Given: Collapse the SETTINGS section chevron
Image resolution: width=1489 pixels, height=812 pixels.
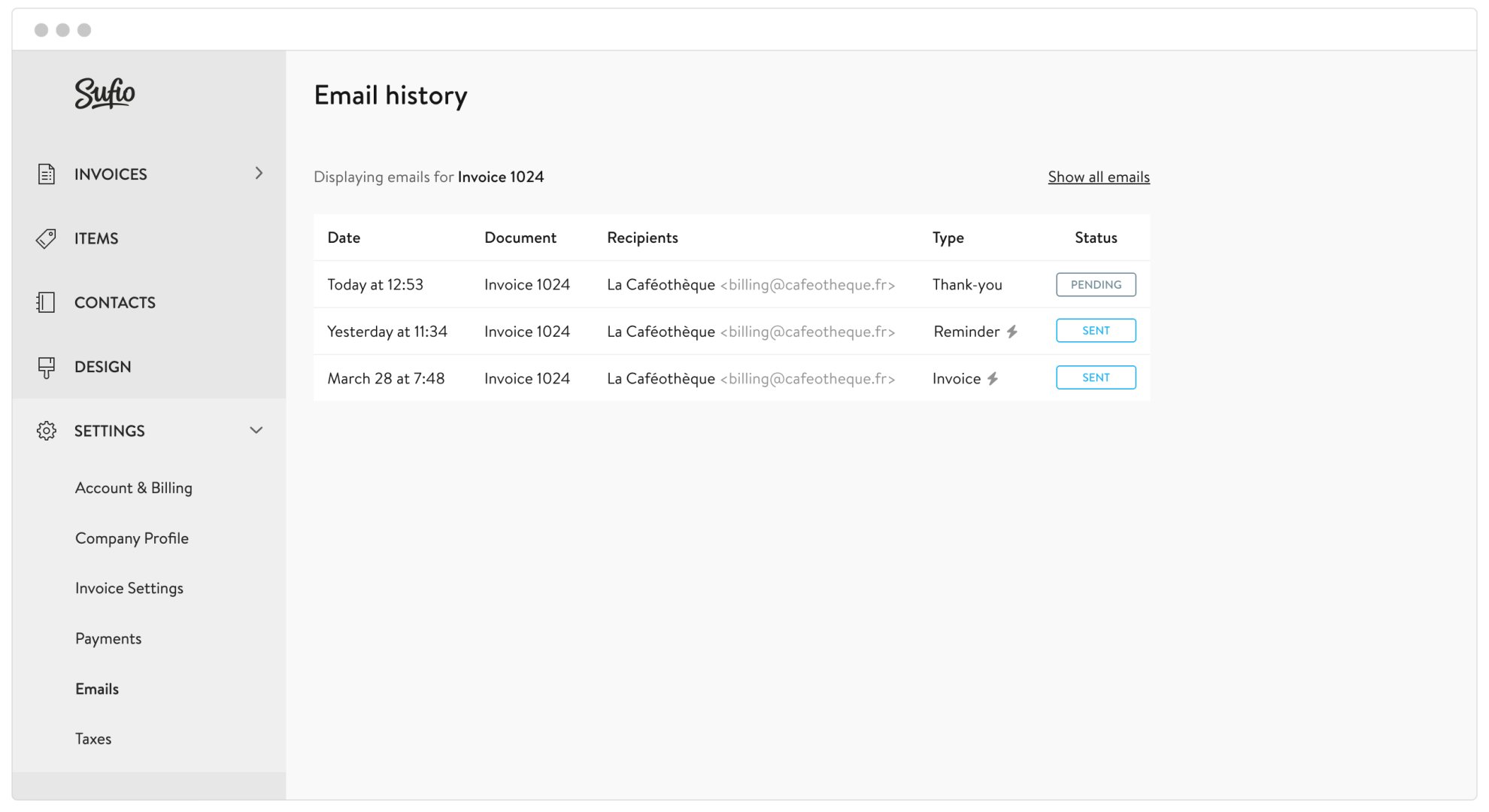Looking at the screenshot, I should 256,431.
